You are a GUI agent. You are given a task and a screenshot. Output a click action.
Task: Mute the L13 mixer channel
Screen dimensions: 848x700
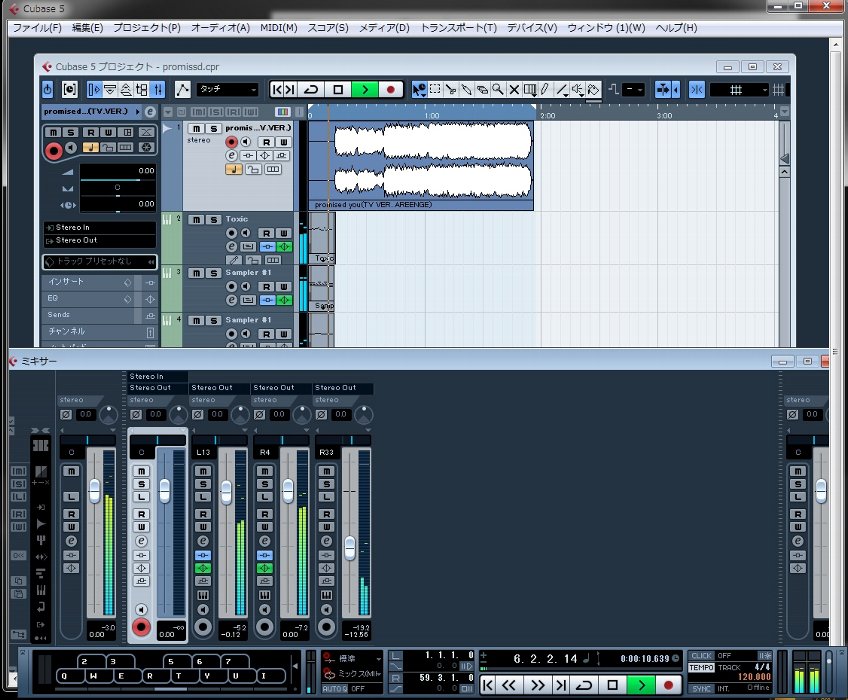coord(203,471)
